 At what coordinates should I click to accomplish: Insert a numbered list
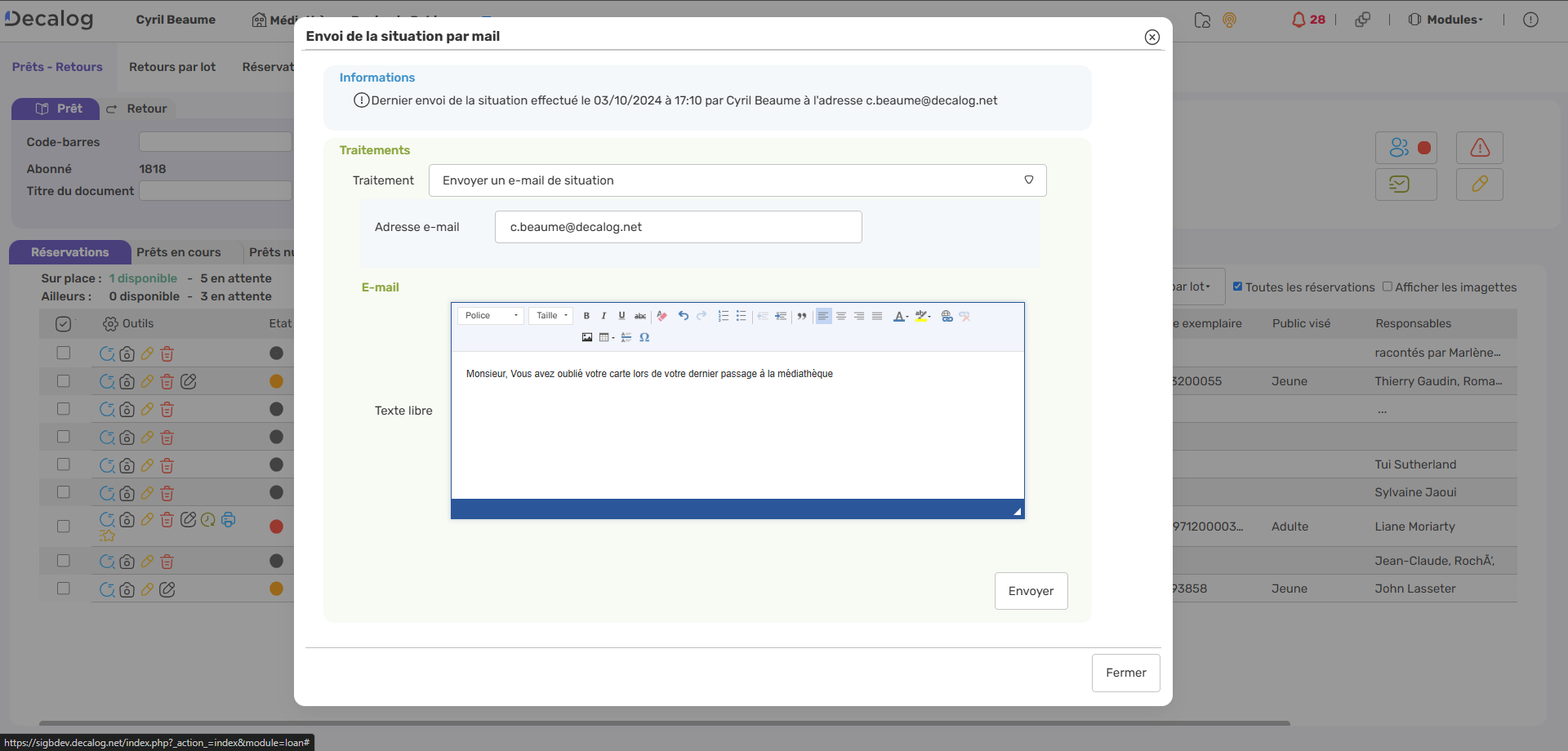point(723,316)
